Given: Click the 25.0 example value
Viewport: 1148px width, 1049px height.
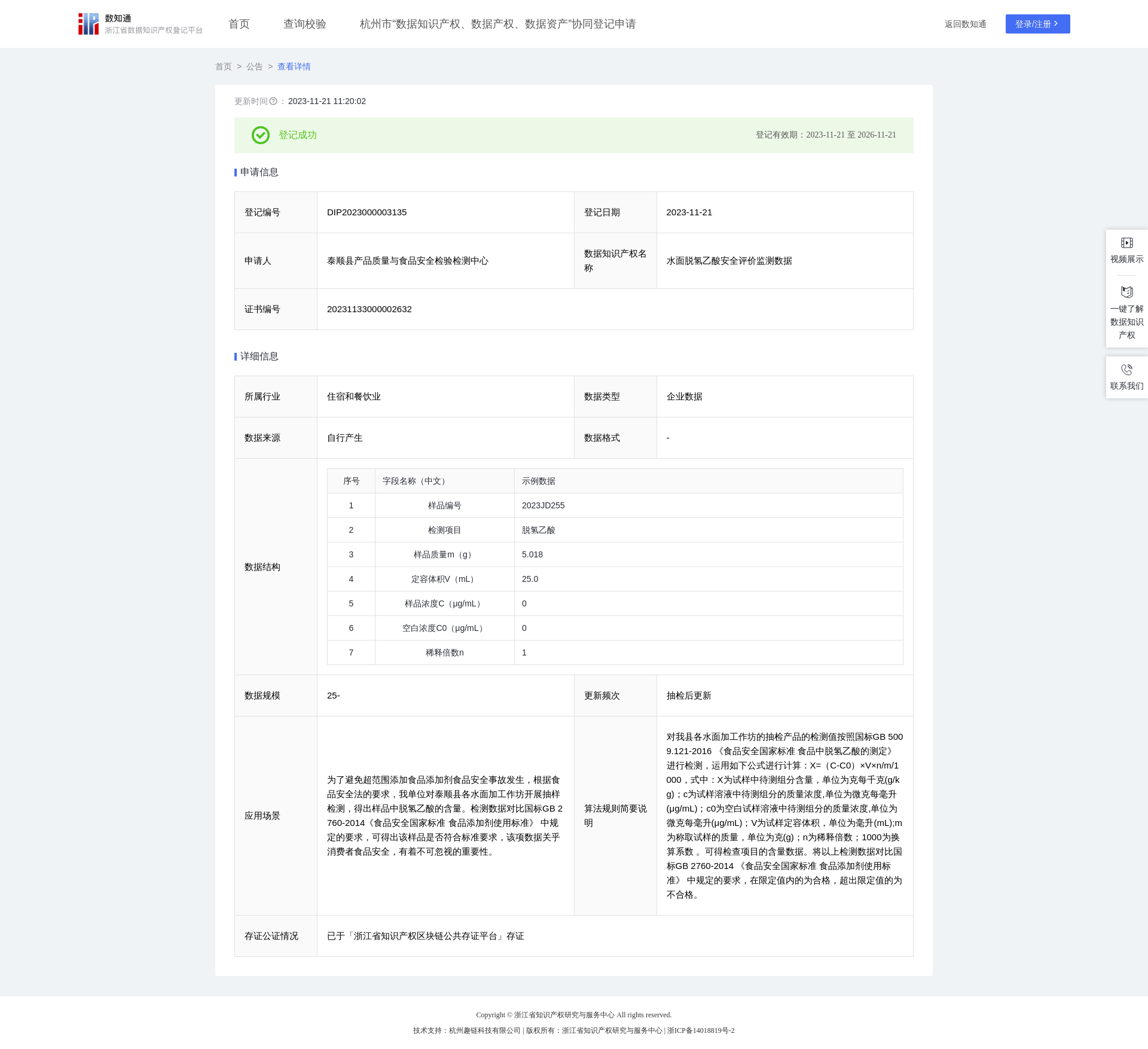Looking at the screenshot, I should 530,579.
